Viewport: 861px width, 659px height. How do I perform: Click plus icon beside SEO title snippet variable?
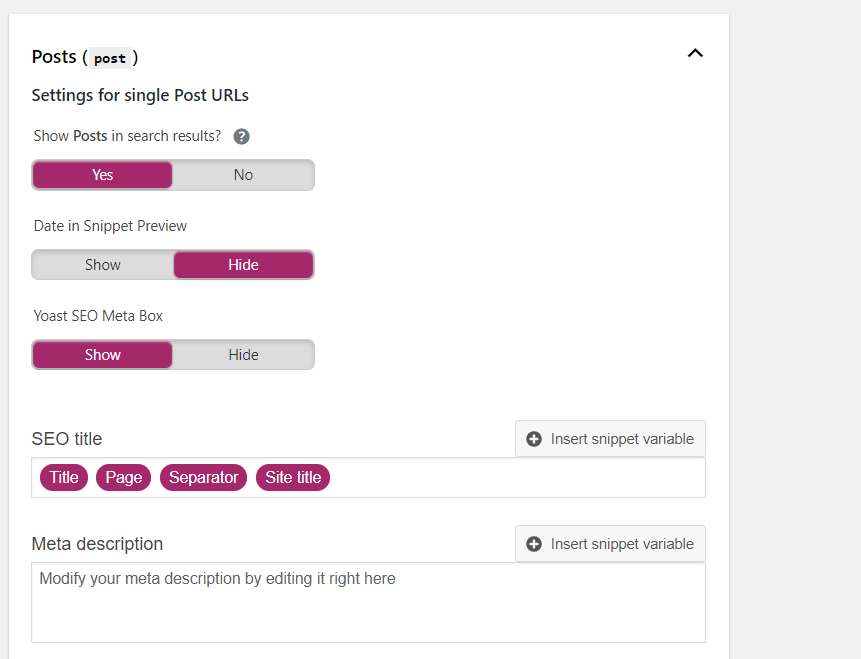click(534, 439)
